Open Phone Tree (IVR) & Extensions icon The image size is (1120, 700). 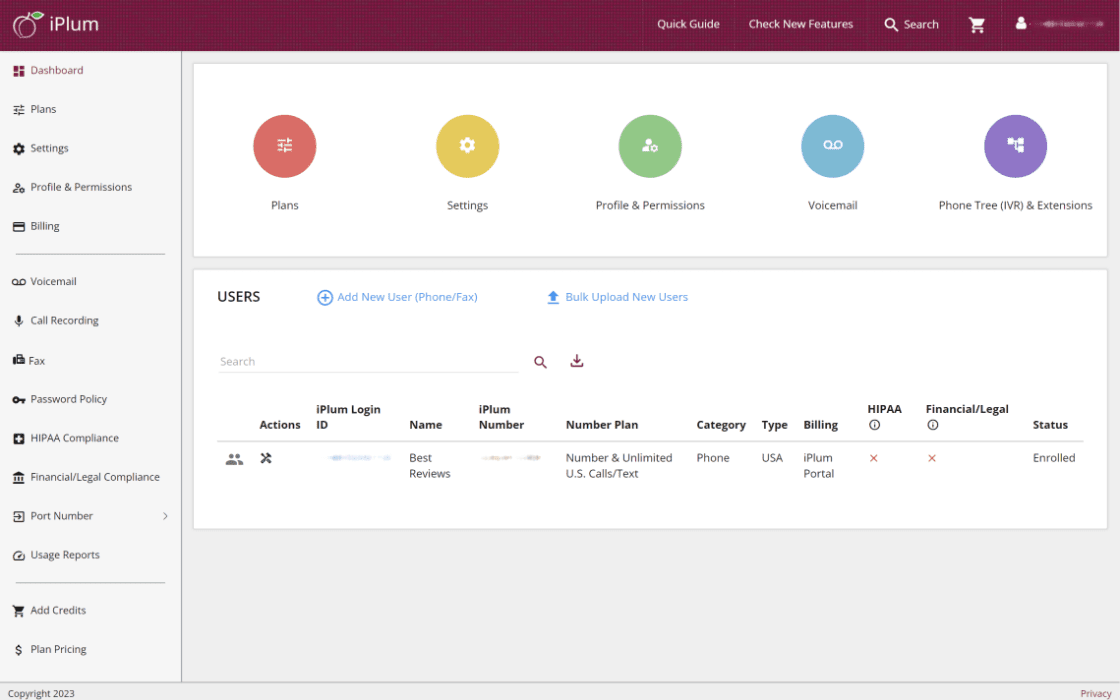tap(1015, 146)
